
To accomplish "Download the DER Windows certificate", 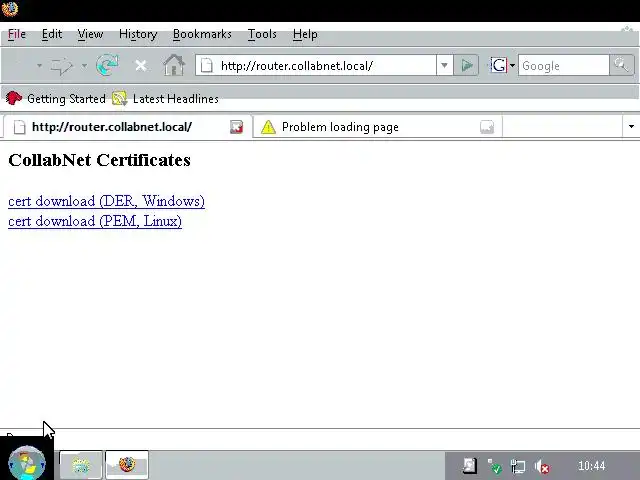I will (x=106, y=201).
